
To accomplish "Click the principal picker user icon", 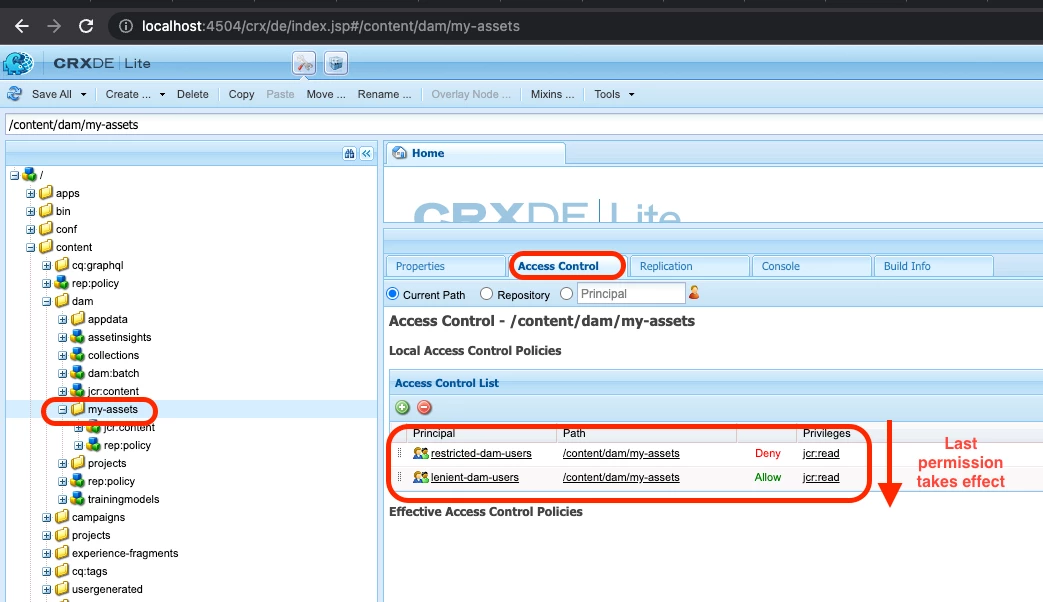I will pyautogui.click(x=694, y=292).
